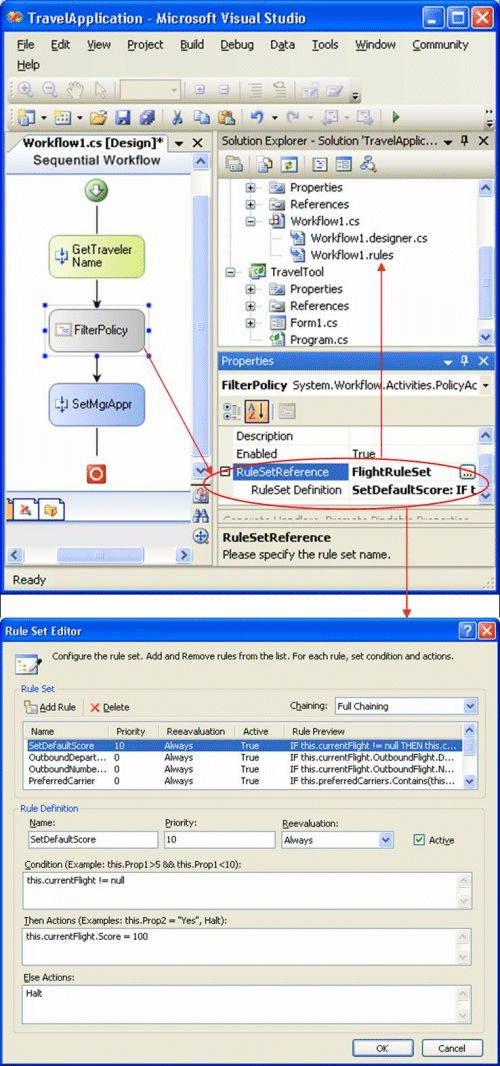Open the Project menu
This screenshot has height=1066, width=500.
click(145, 44)
